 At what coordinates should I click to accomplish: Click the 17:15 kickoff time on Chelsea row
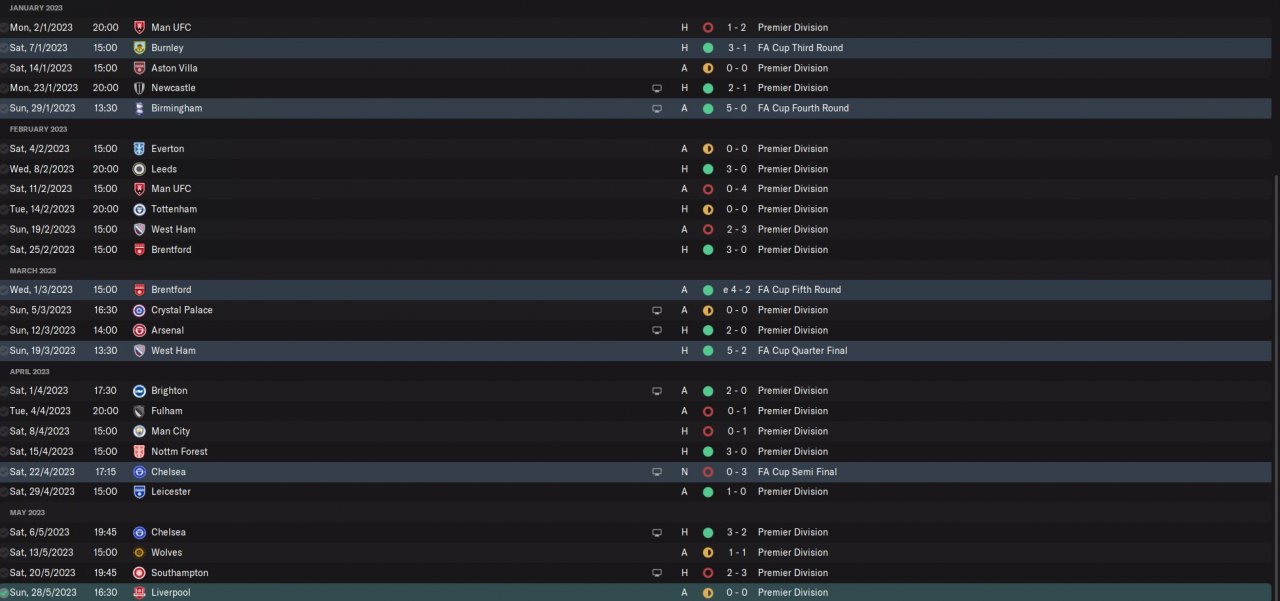pos(105,472)
